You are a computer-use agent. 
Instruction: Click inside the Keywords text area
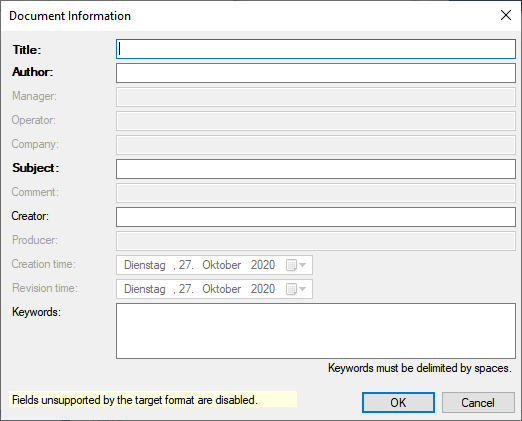[x=316, y=331]
